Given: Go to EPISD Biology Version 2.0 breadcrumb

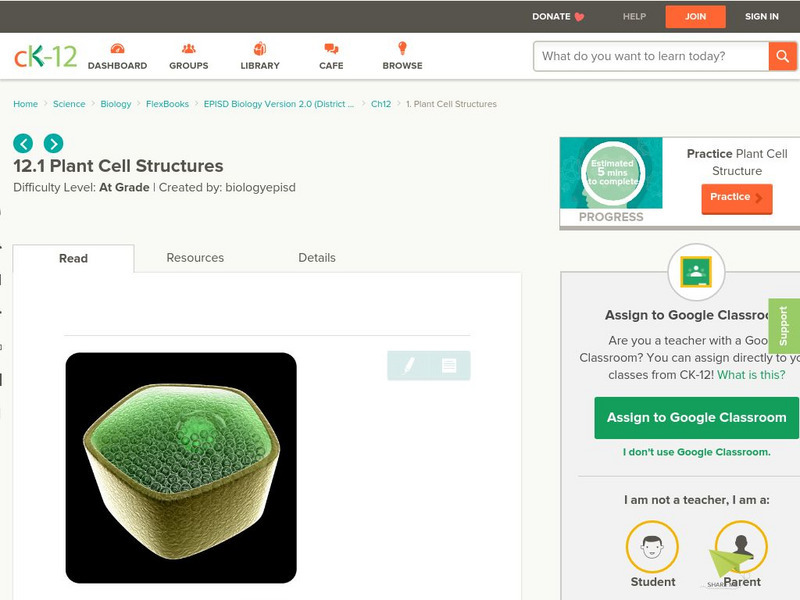Looking at the screenshot, I should click(x=279, y=104).
